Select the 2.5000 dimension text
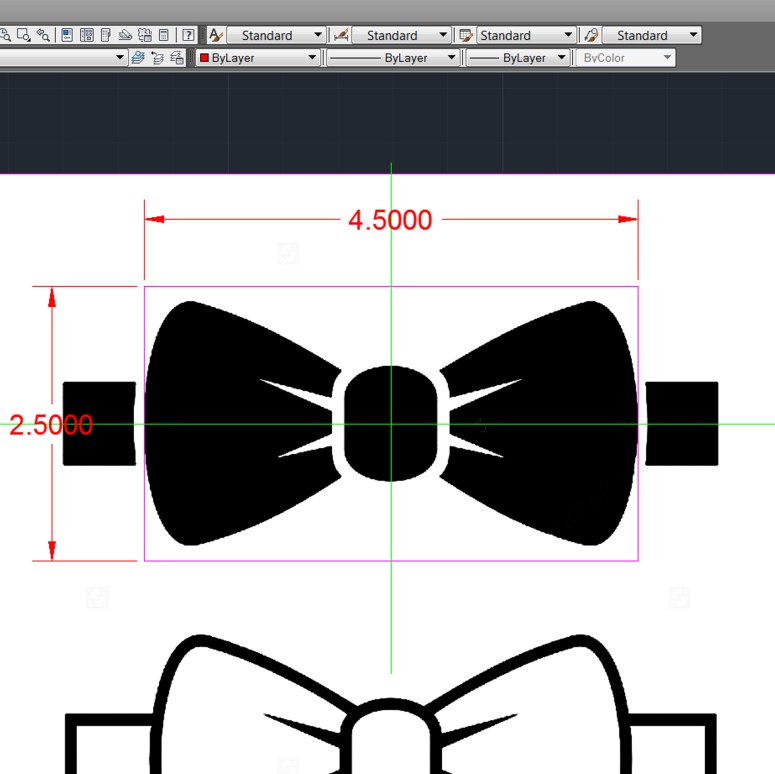Image resolution: width=775 pixels, height=774 pixels. (51, 425)
